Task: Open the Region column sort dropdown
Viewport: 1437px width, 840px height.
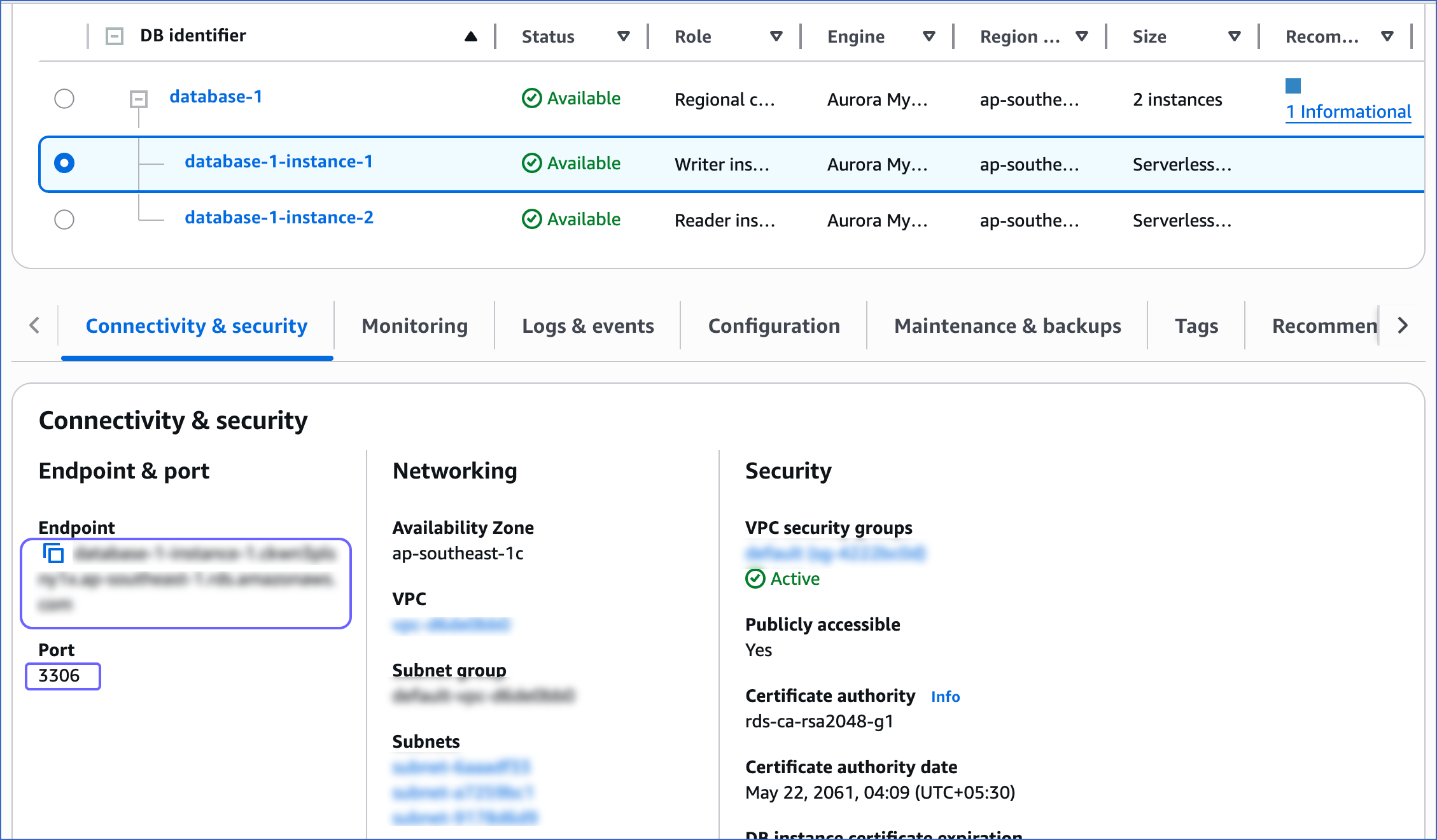Action: pos(1082,36)
